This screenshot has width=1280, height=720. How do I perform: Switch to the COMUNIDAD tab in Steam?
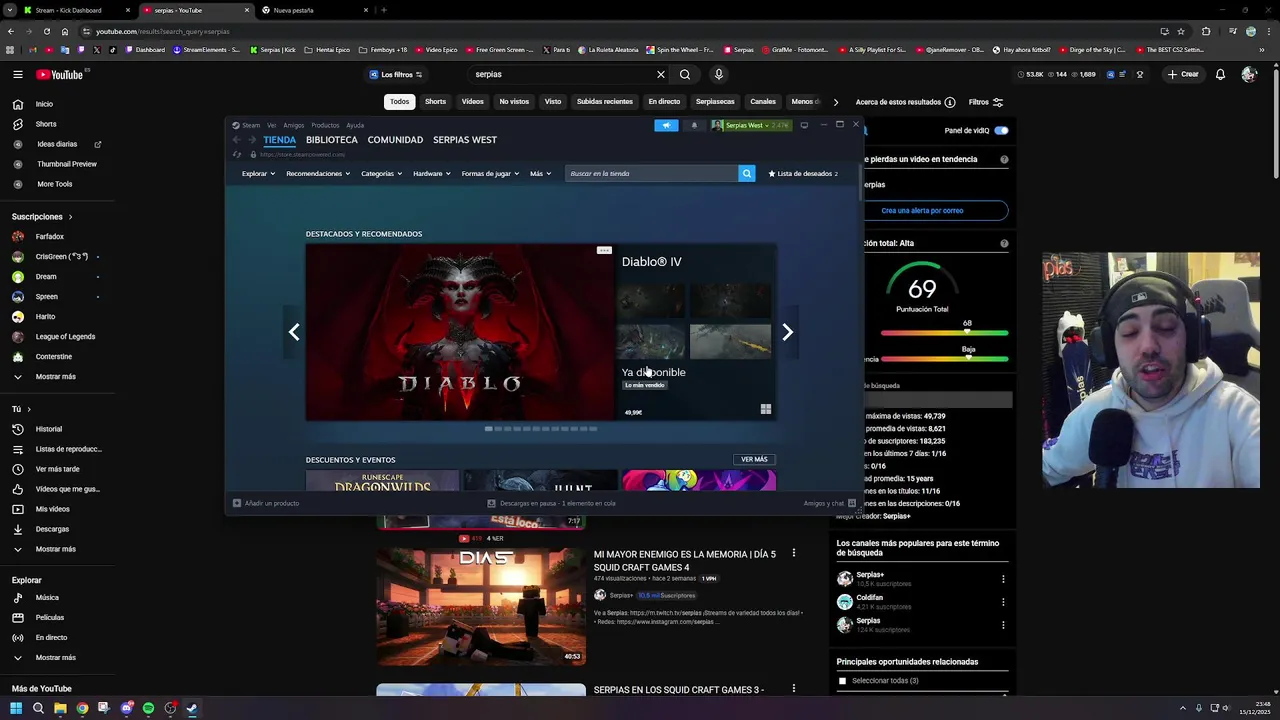tap(395, 140)
